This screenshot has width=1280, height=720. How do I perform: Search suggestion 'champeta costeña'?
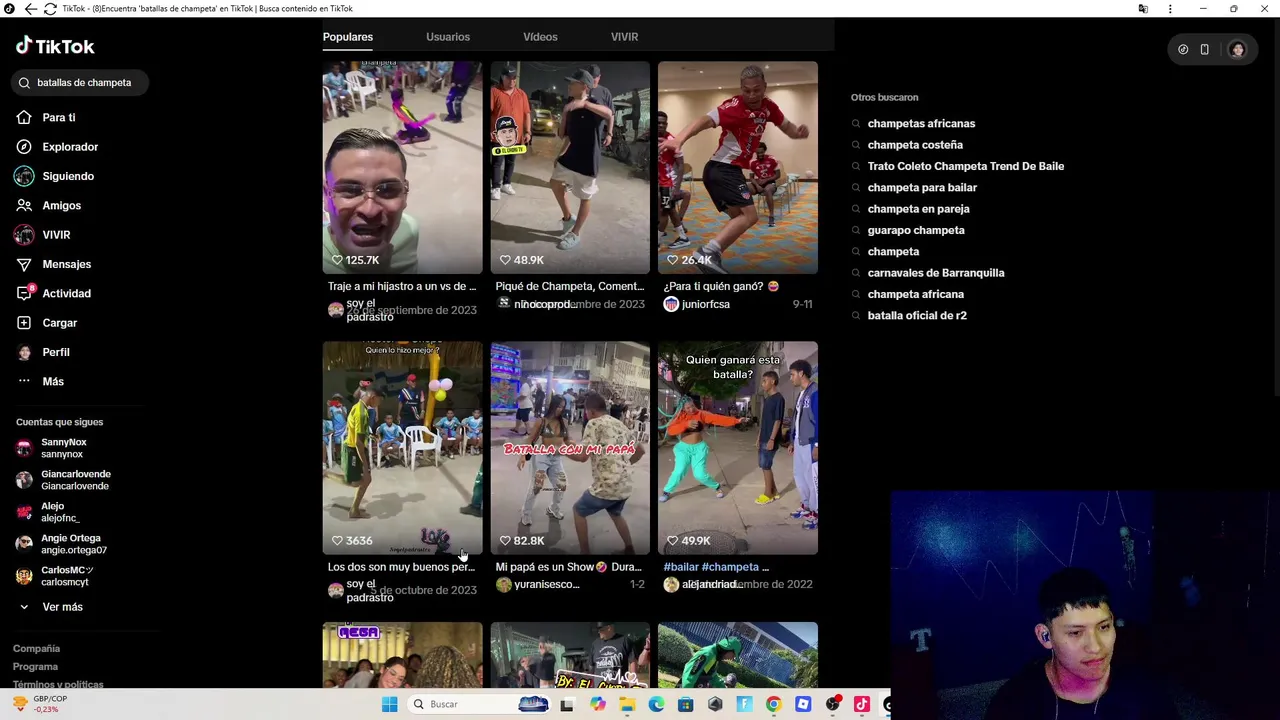[x=915, y=145]
